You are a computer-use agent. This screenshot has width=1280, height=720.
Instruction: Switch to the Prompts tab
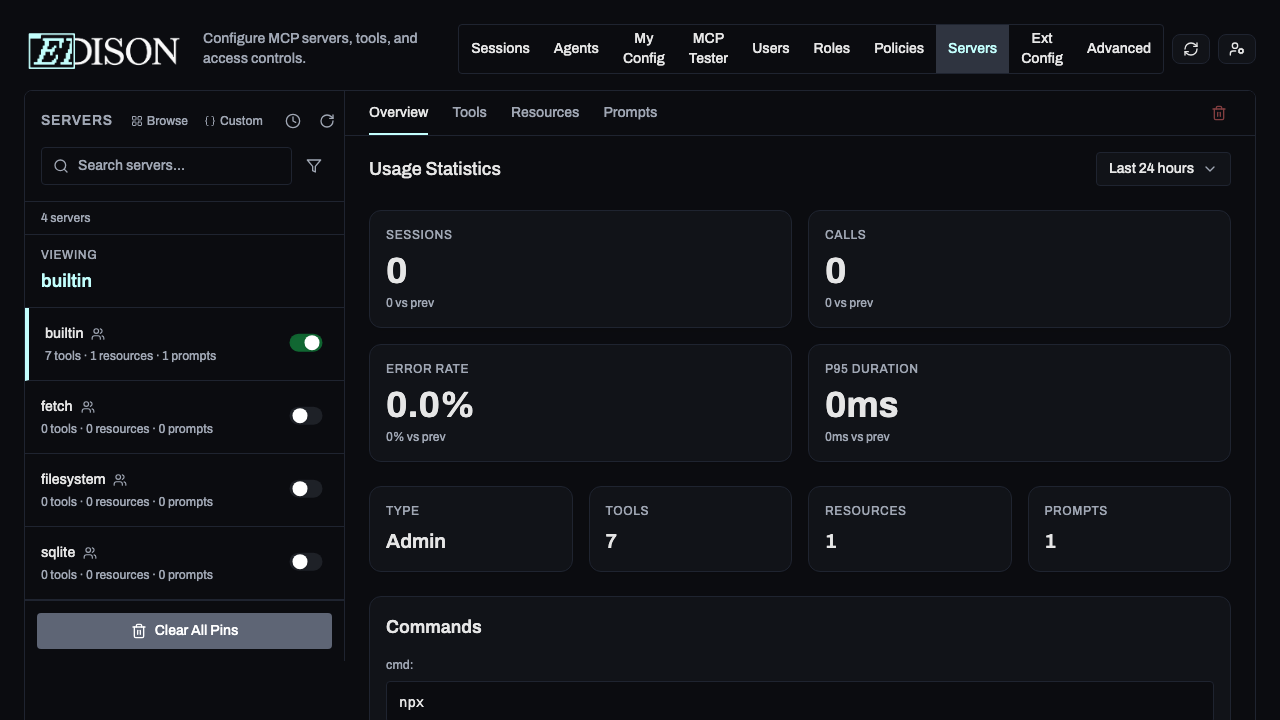point(630,112)
